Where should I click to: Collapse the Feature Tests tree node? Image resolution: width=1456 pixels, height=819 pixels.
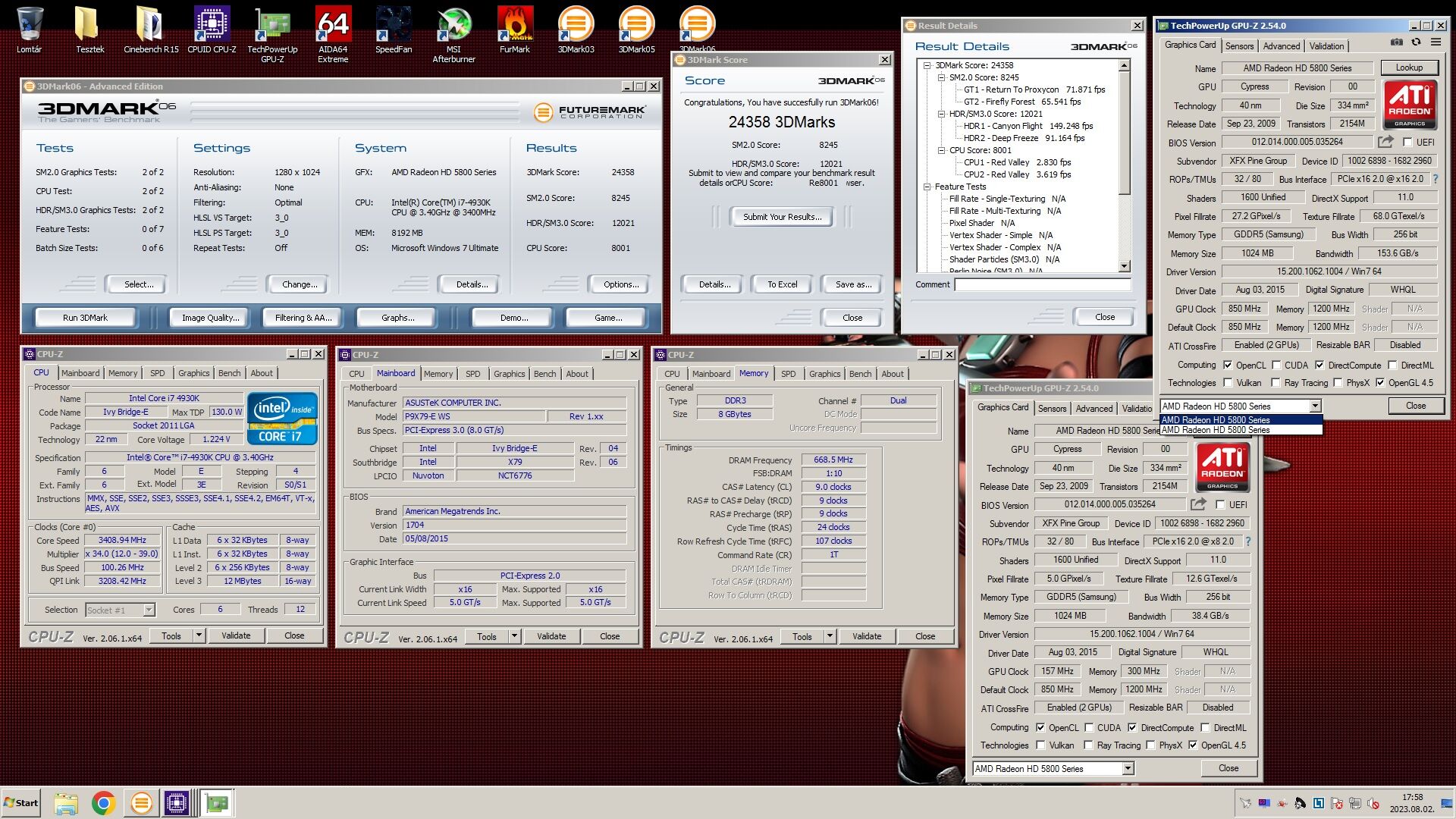click(x=927, y=187)
